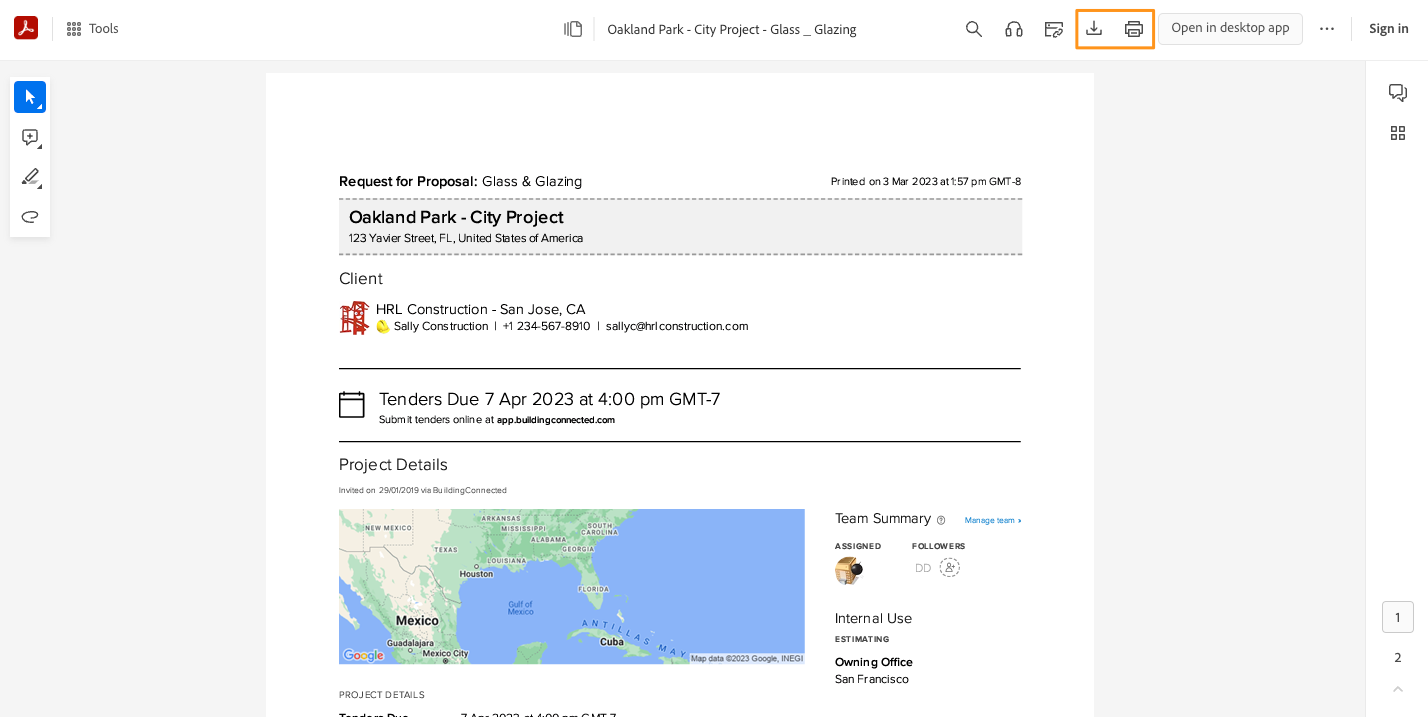Select the highlight pen tool
The width and height of the screenshot is (1428, 717).
point(30,177)
